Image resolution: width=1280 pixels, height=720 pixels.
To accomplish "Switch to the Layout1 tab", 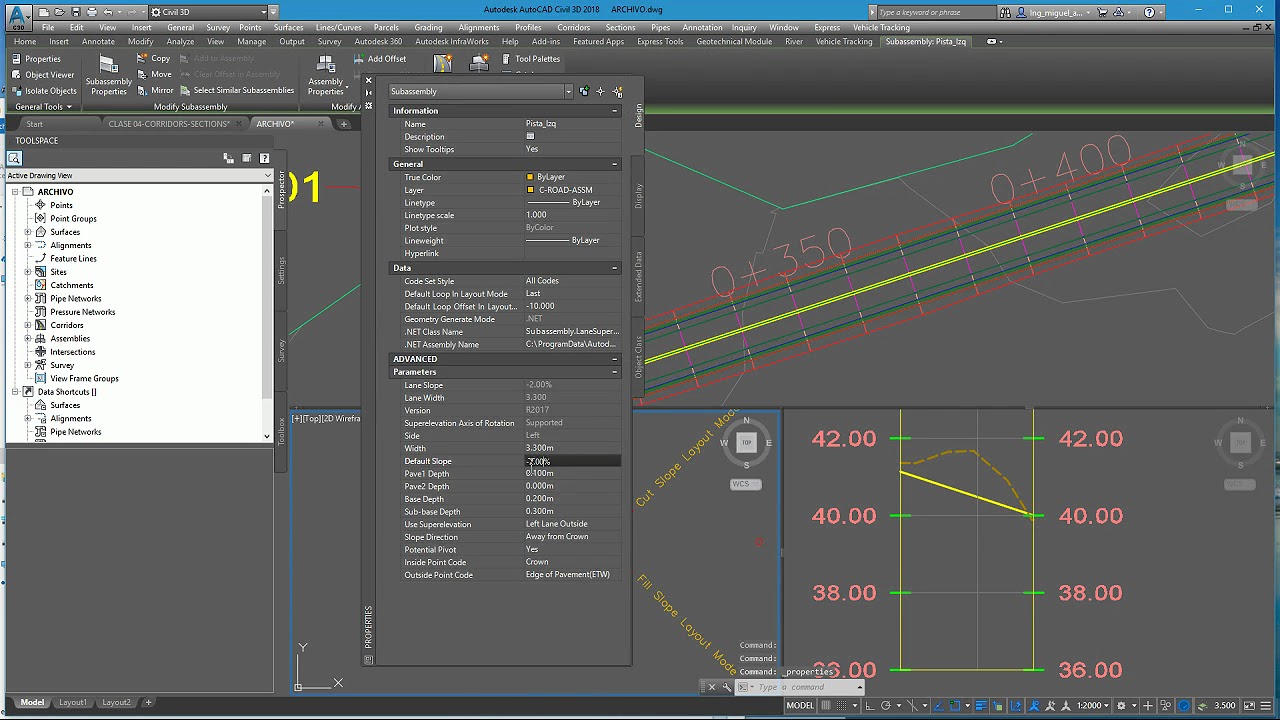I will tap(73, 702).
